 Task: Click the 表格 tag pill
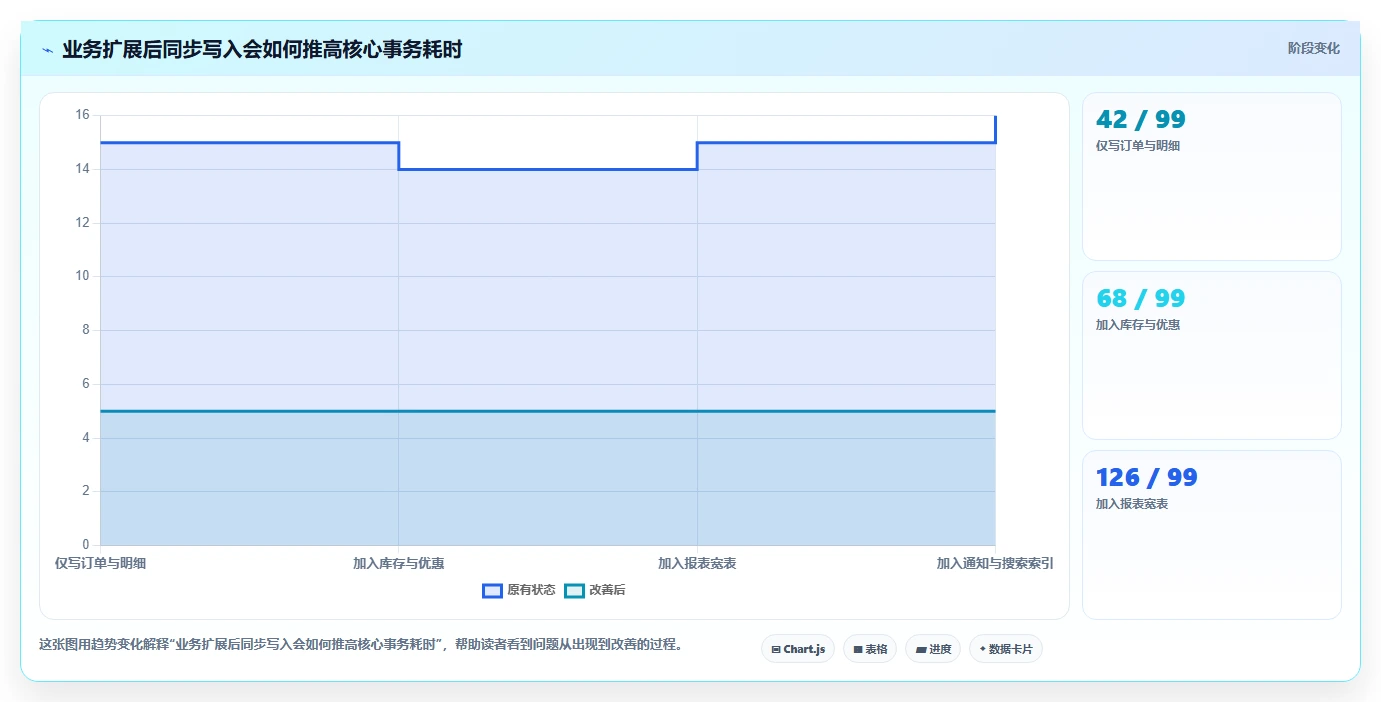point(870,649)
